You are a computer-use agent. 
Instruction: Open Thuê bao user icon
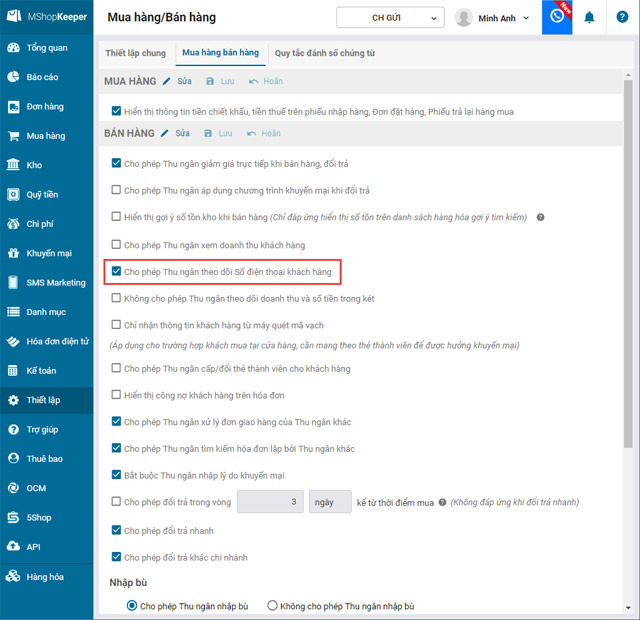(x=13, y=458)
